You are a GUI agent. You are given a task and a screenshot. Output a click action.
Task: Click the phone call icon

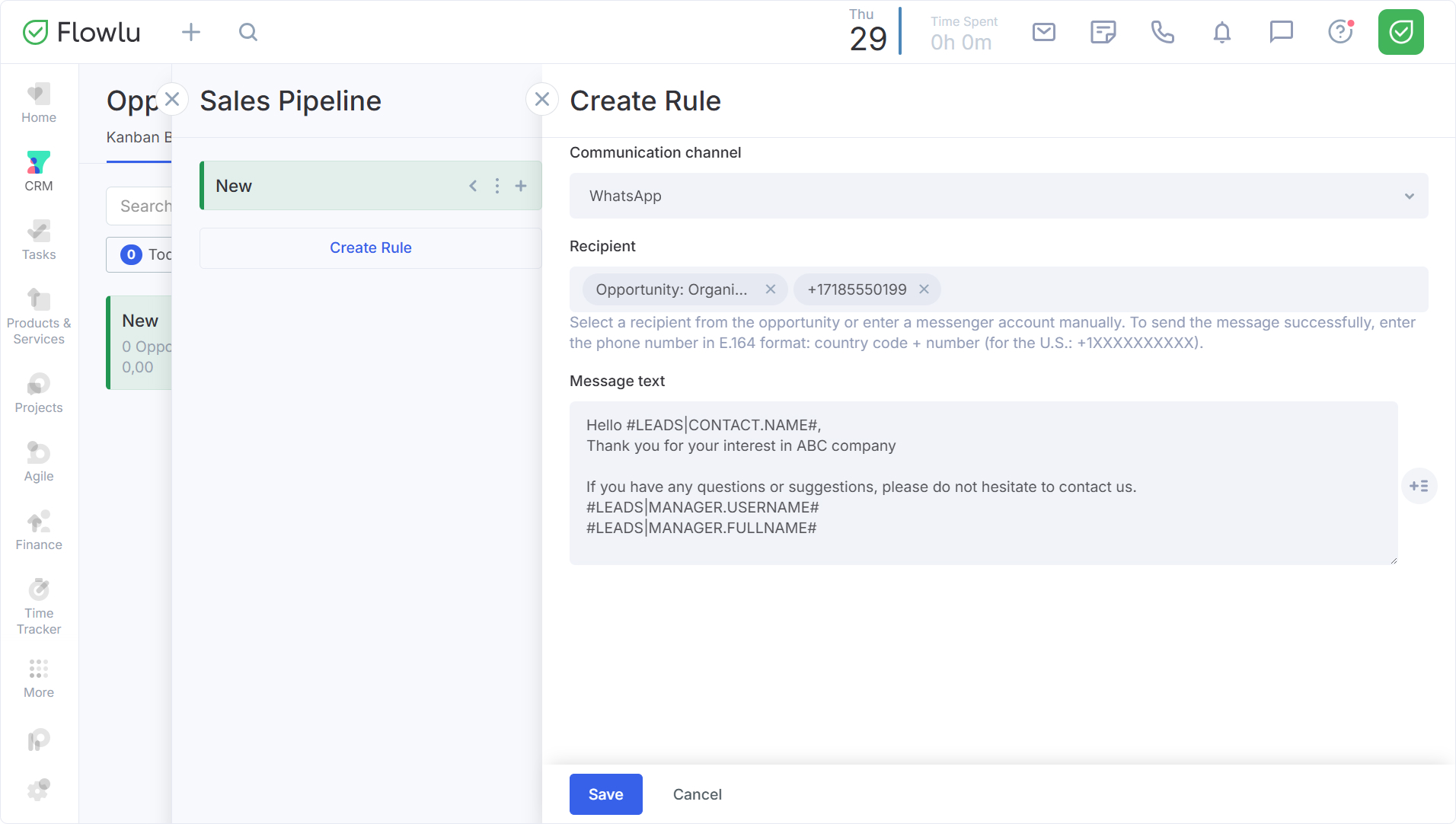[x=1162, y=32]
